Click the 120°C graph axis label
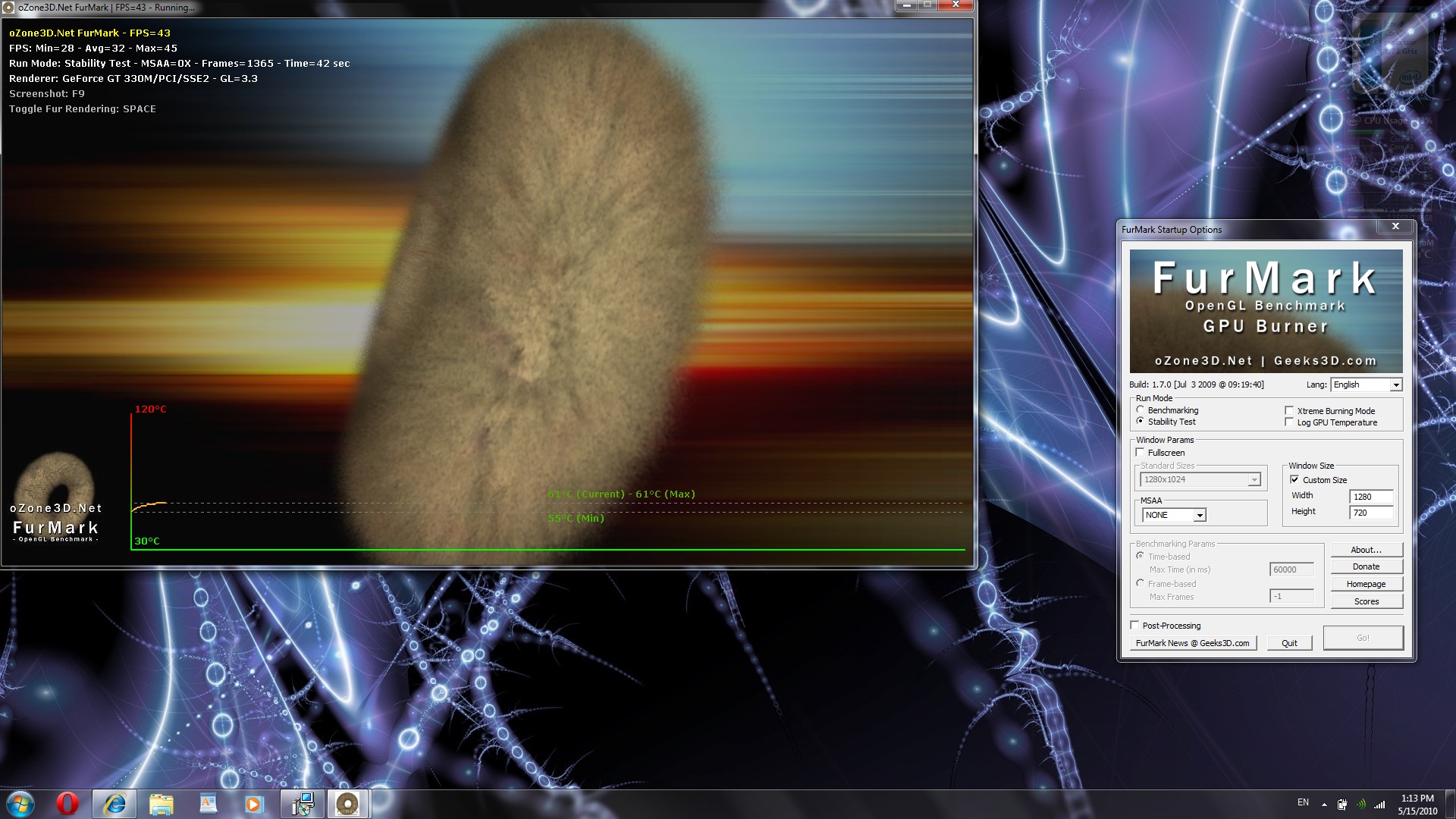The image size is (1456, 819). pos(150,409)
